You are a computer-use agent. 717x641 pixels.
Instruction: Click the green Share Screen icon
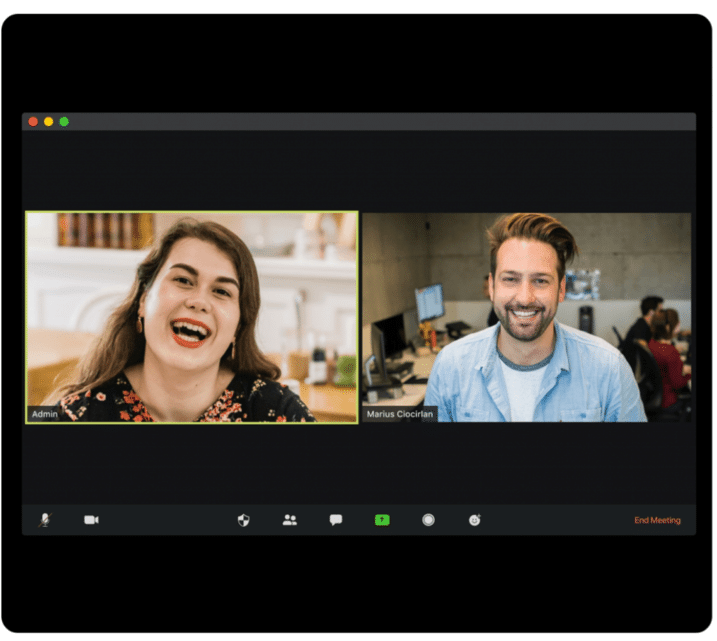[382, 520]
